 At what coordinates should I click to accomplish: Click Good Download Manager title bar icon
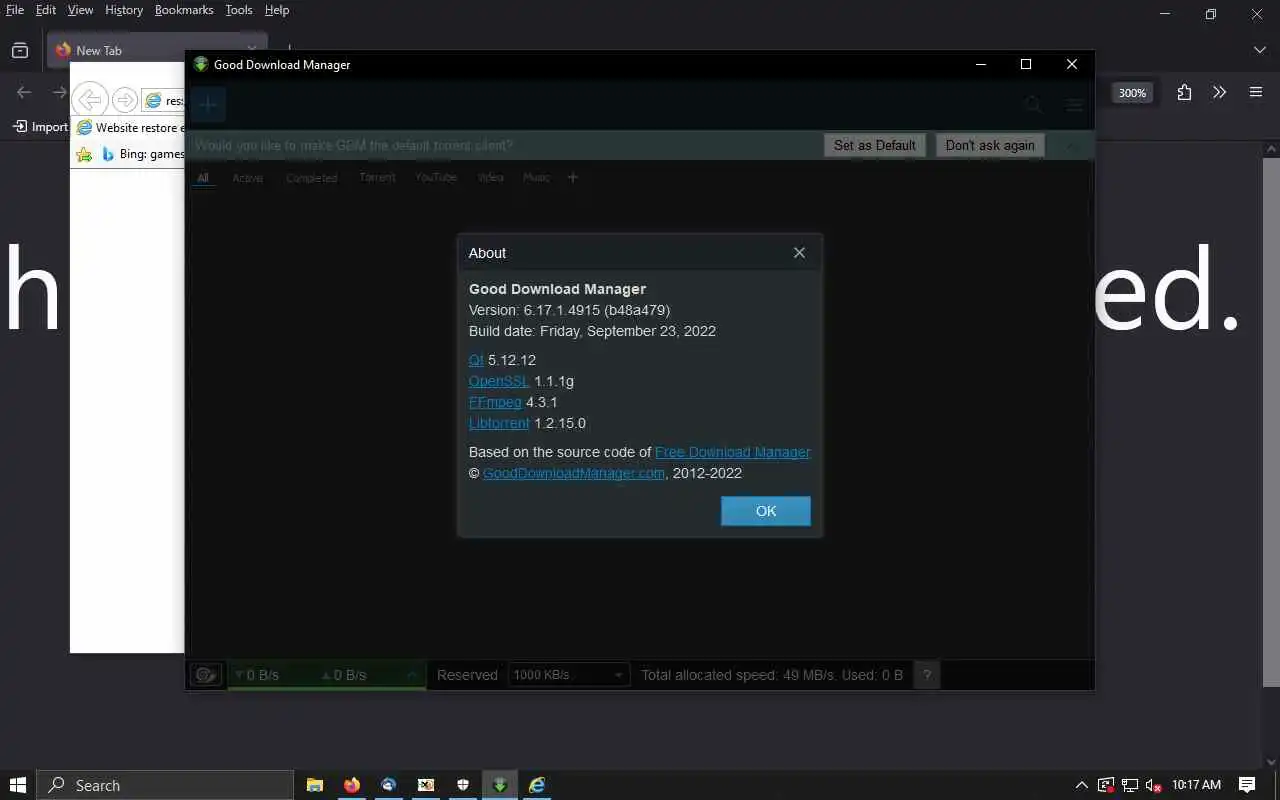(200, 64)
